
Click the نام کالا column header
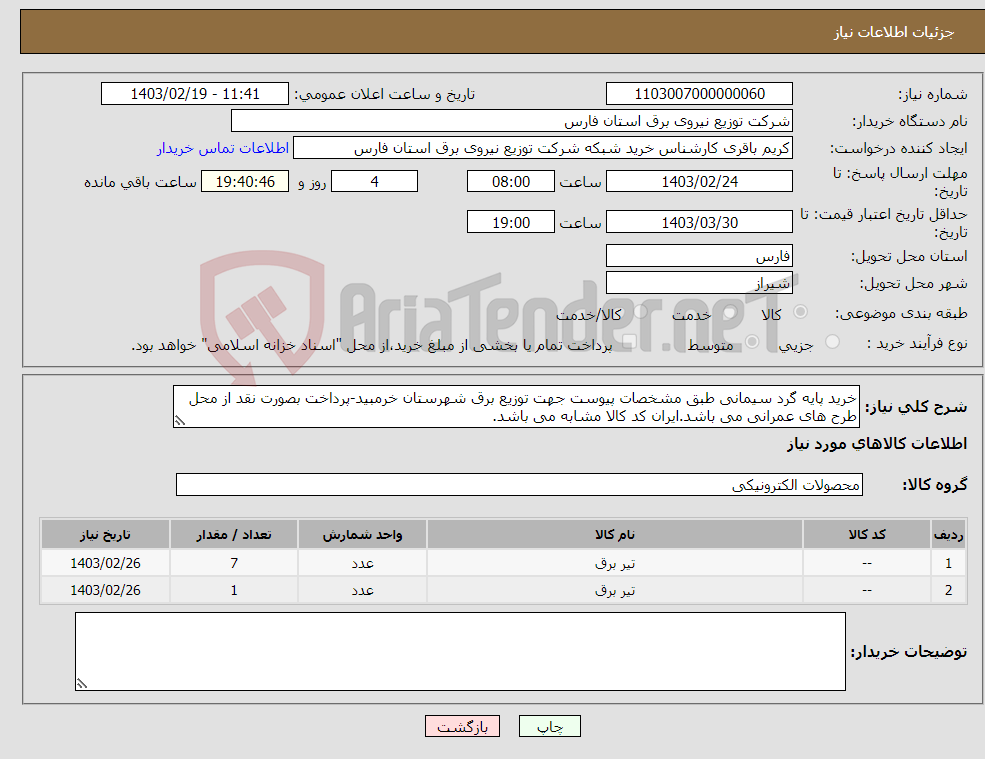coord(615,535)
